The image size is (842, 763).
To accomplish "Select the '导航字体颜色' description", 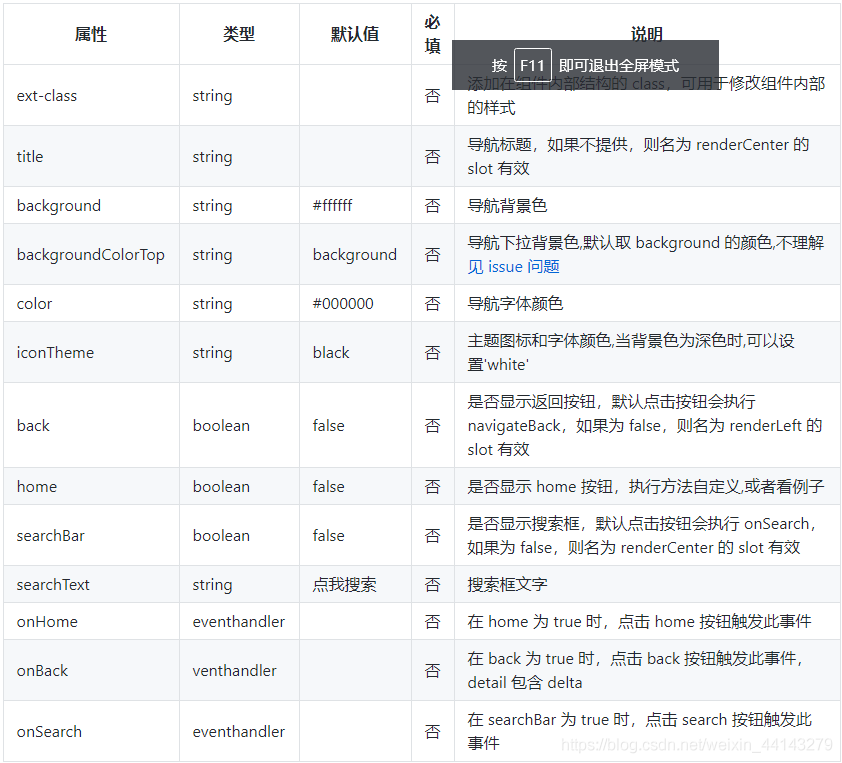I will [515, 303].
